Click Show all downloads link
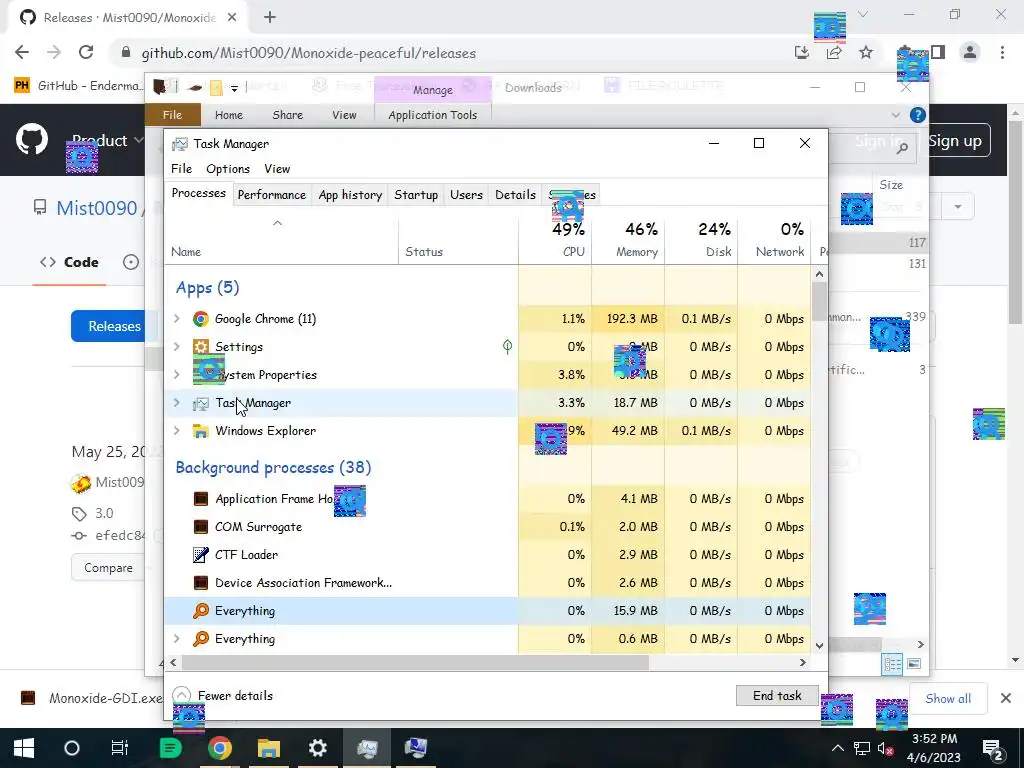The image size is (1024, 768). coord(948,698)
